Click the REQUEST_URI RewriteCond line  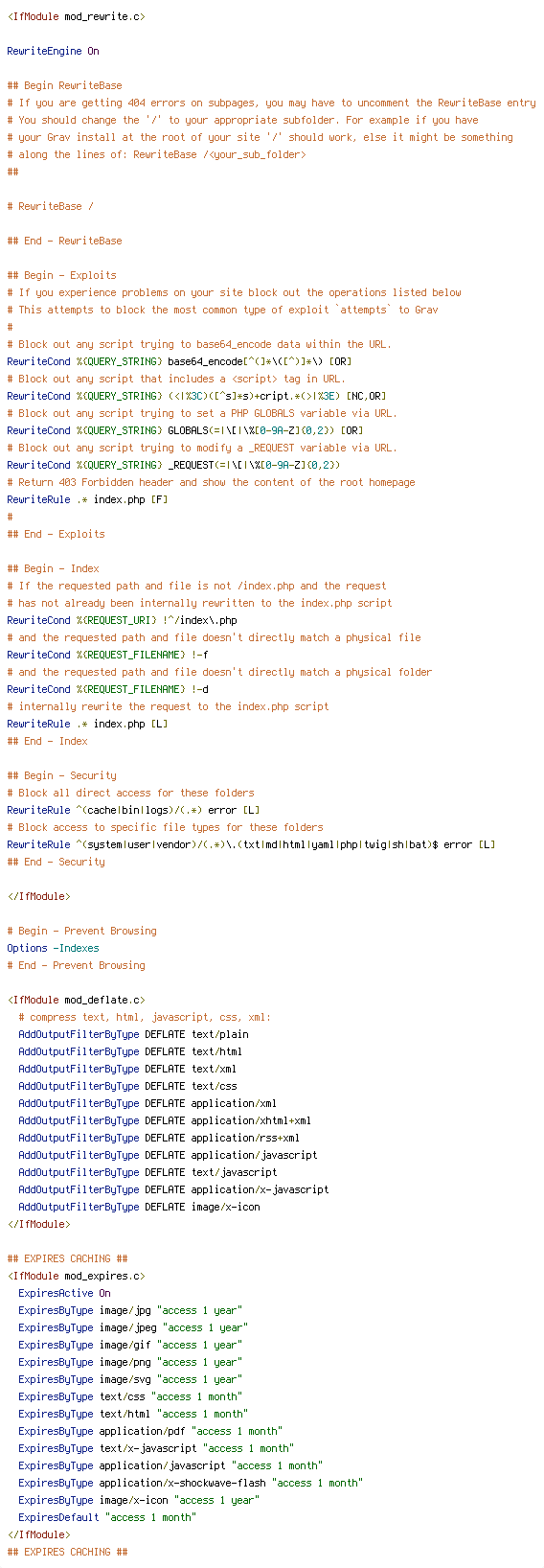click(x=122, y=620)
